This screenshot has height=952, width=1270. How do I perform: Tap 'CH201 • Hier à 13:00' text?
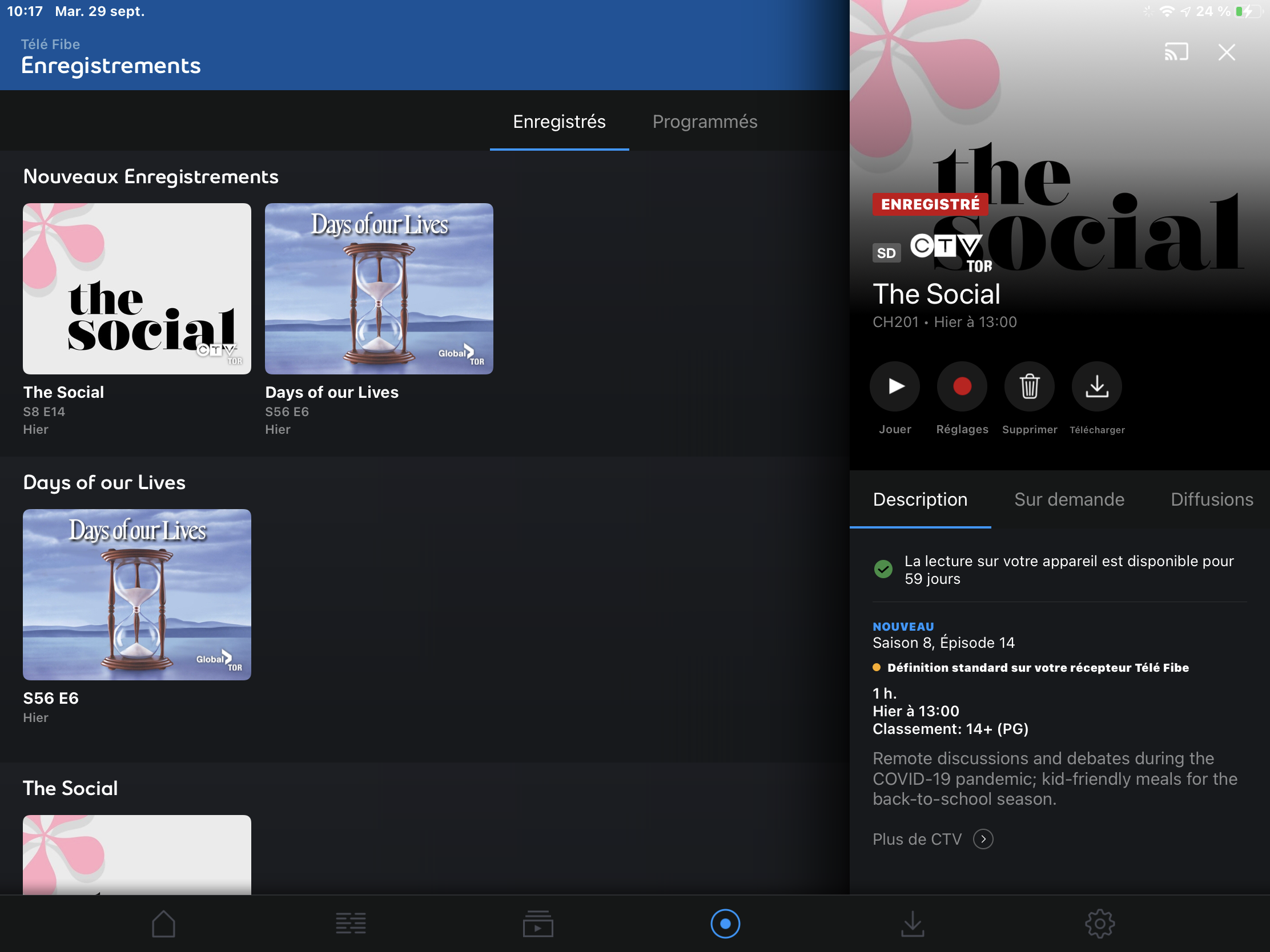click(x=945, y=322)
